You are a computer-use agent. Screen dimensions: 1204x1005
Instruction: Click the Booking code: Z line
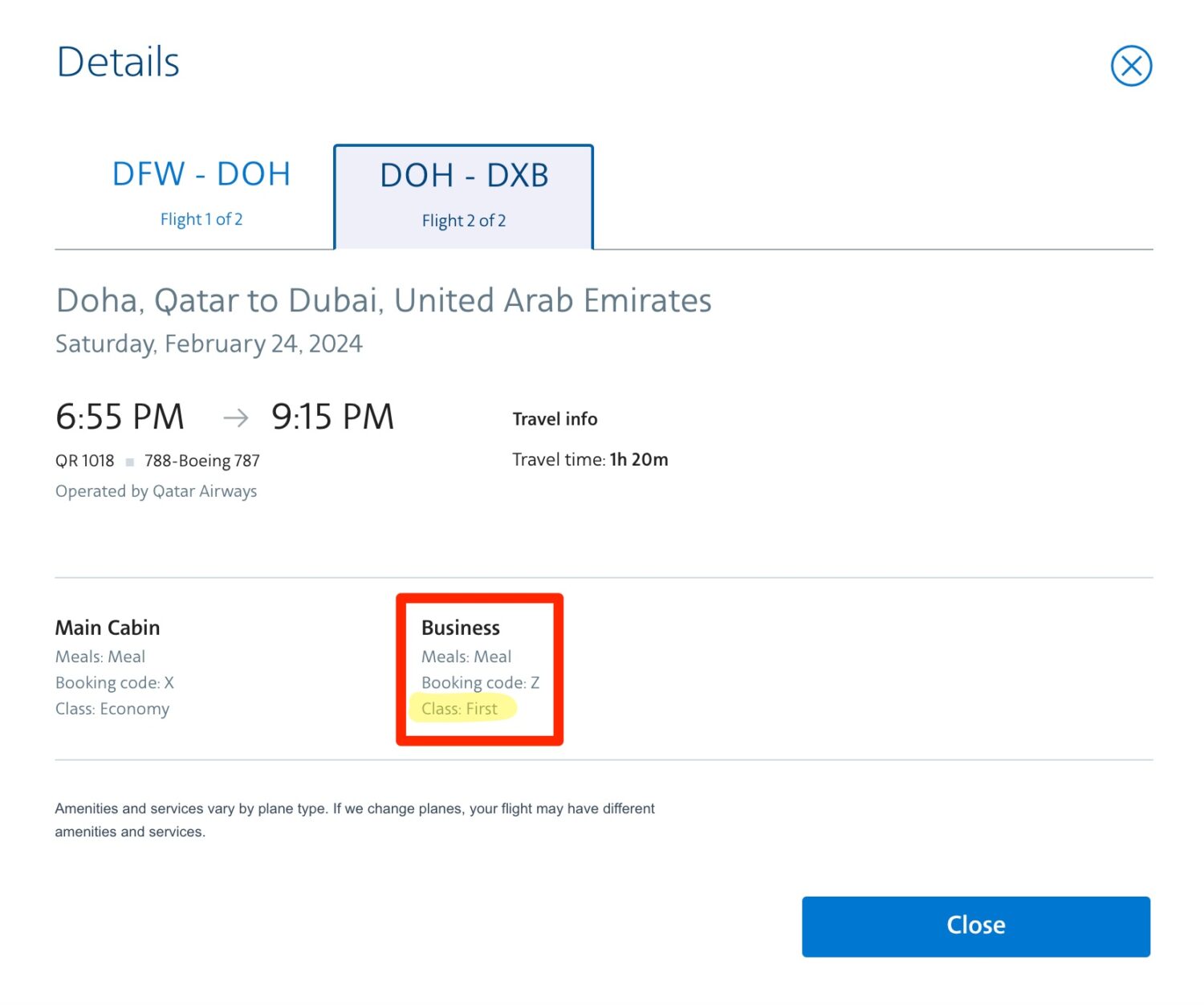480,682
